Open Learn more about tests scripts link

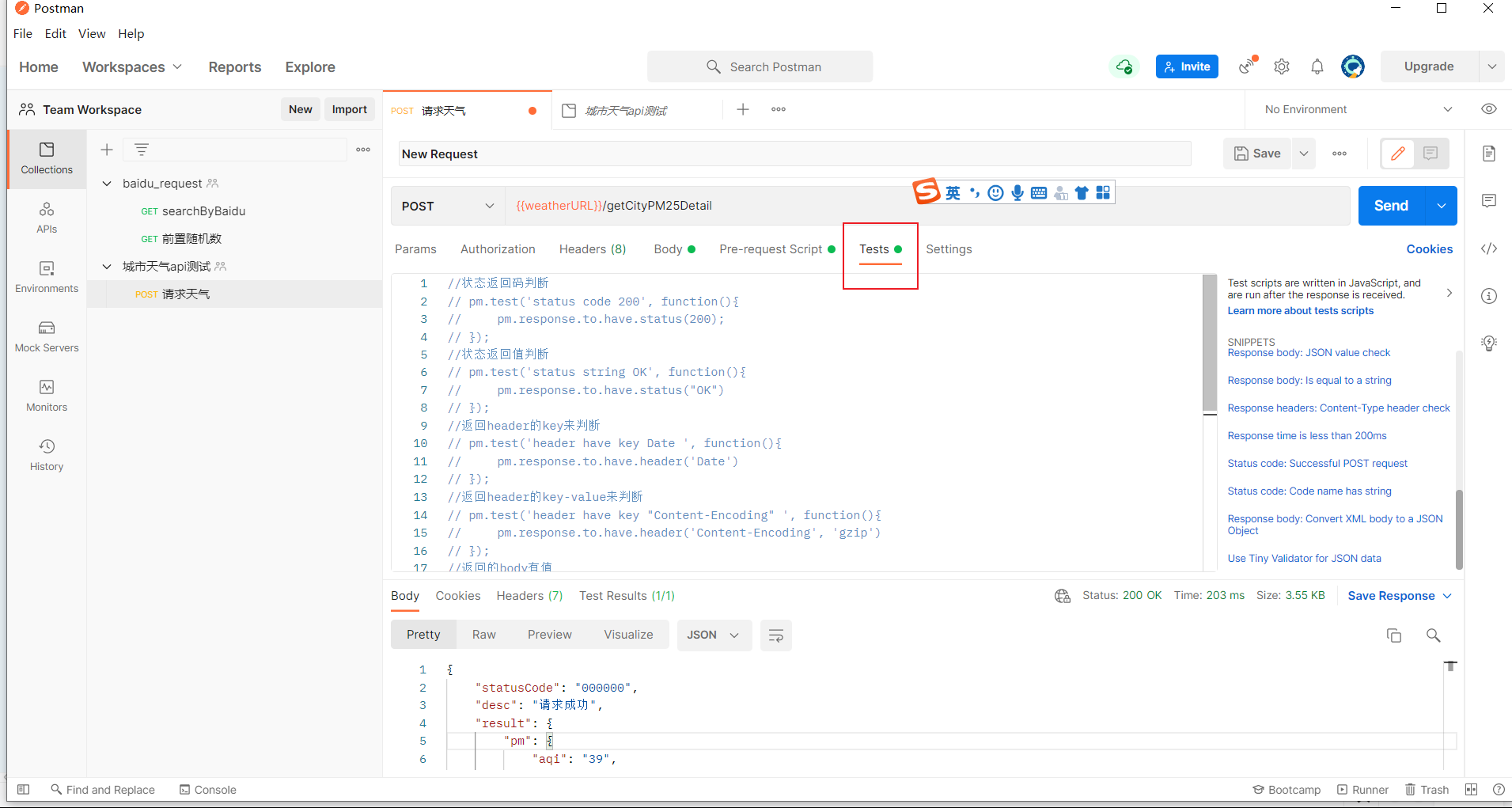(x=1301, y=311)
